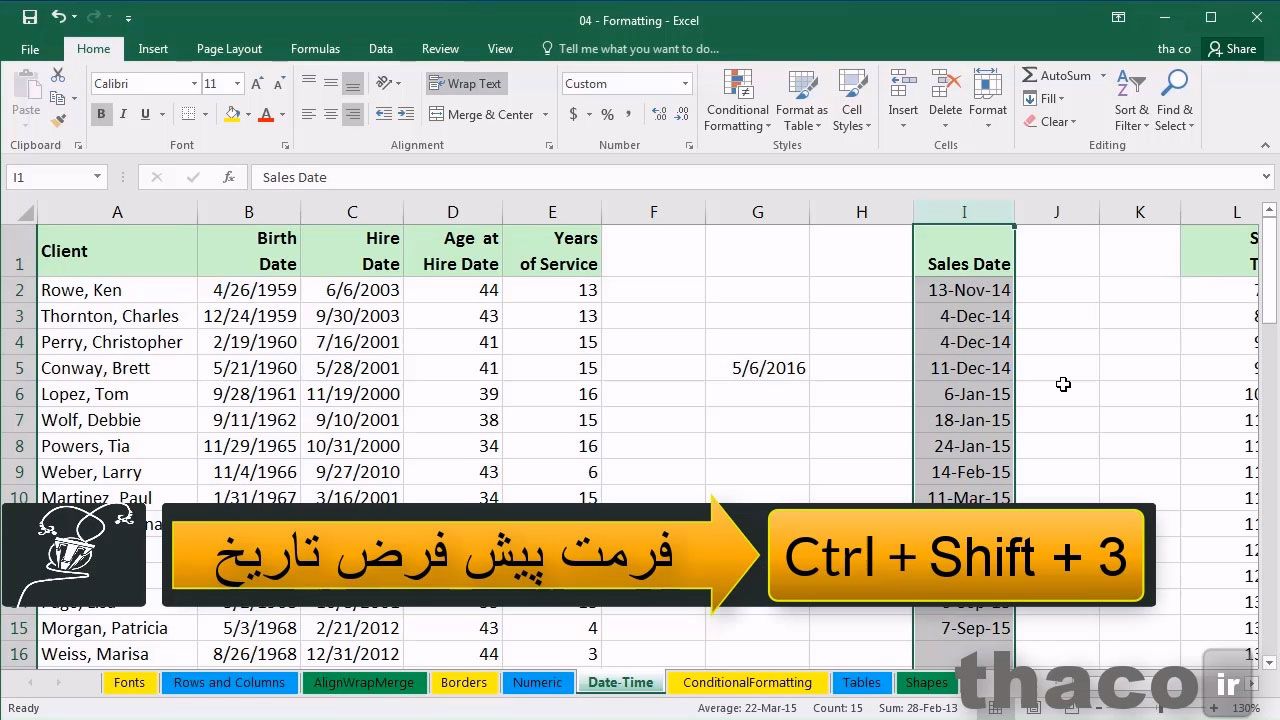Click the Insert Function fx icon
The width and height of the screenshot is (1280, 720).
click(x=229, y=177)
